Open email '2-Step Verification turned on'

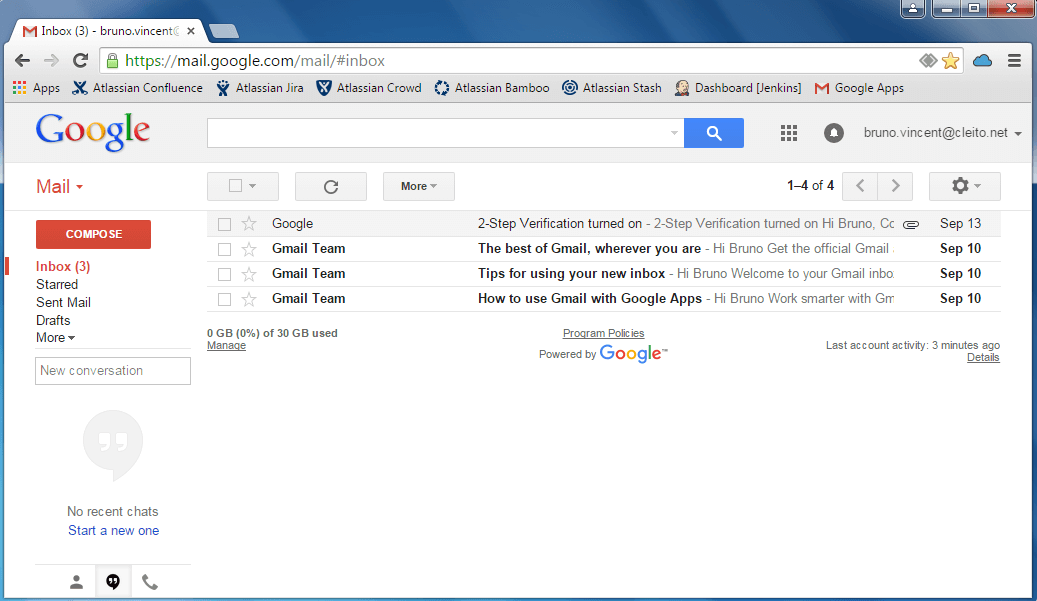coord(603,224)
